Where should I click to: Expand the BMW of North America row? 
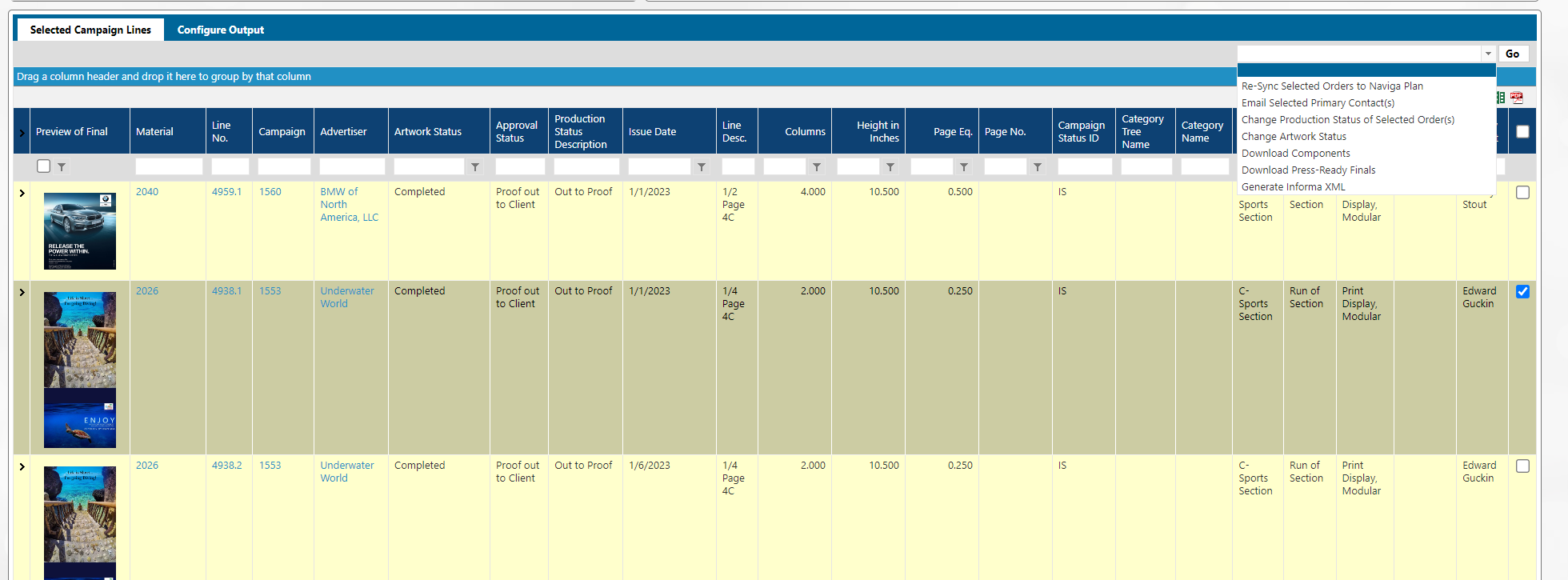click(22, 193)
